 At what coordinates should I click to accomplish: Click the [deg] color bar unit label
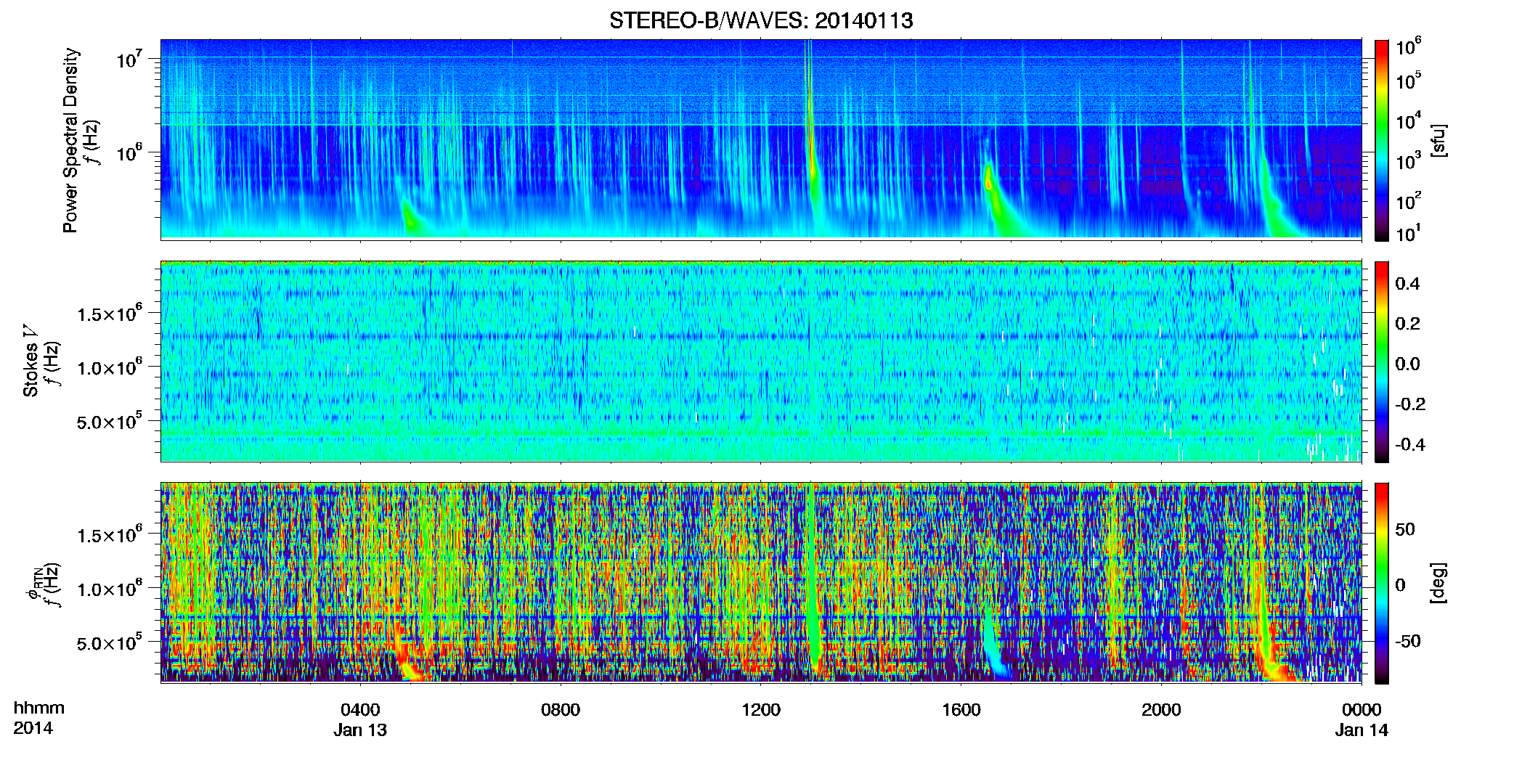(x=1438, y=583)
